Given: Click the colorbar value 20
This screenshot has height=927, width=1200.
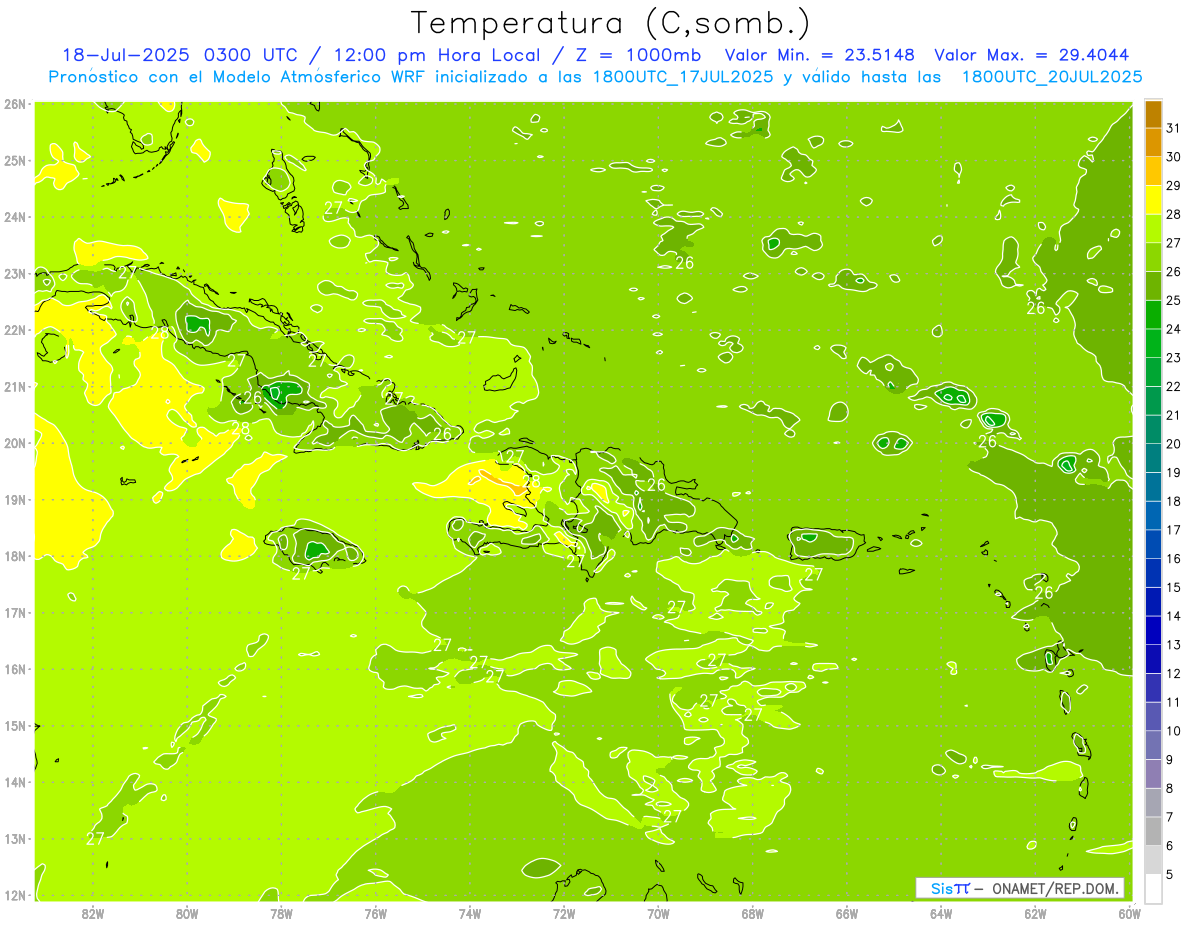Looking at the screenshot, I should (x=1174, y=444).
